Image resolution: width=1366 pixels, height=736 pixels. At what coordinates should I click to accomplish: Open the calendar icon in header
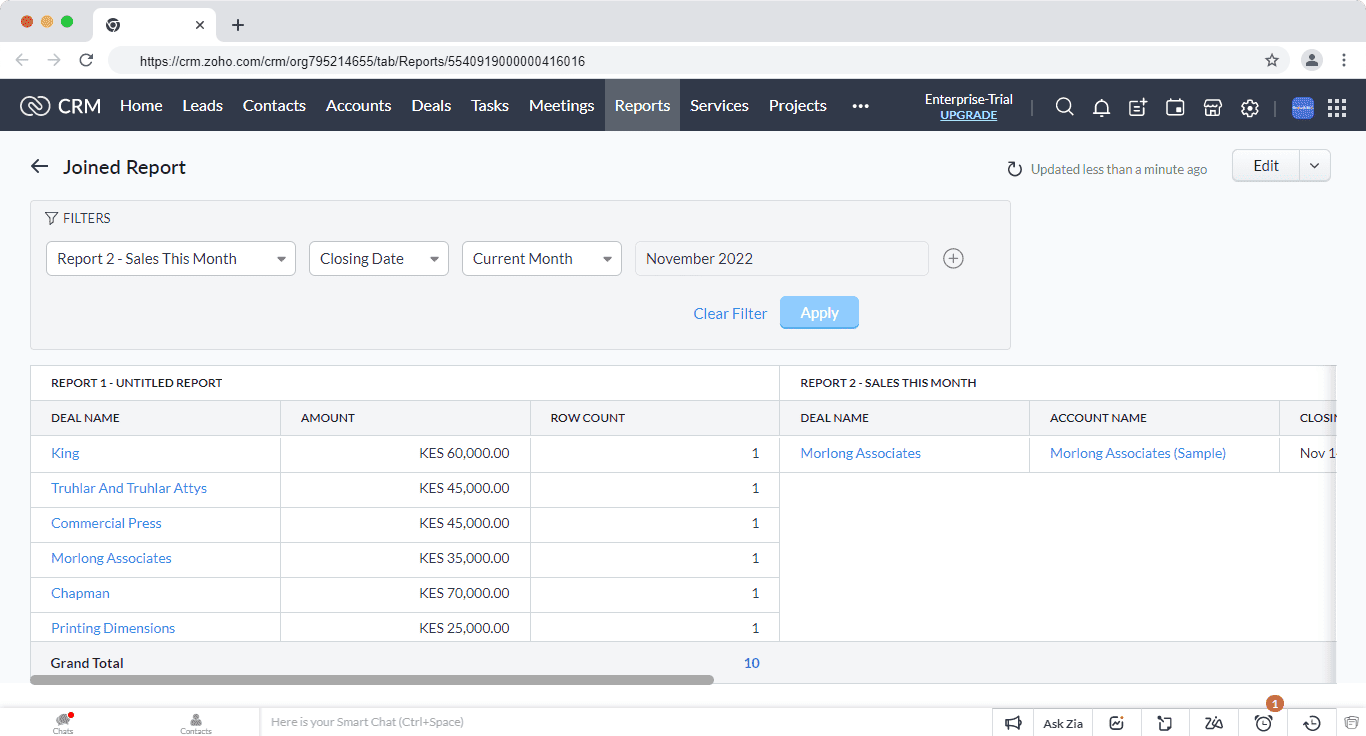[x=1175, y=107]
